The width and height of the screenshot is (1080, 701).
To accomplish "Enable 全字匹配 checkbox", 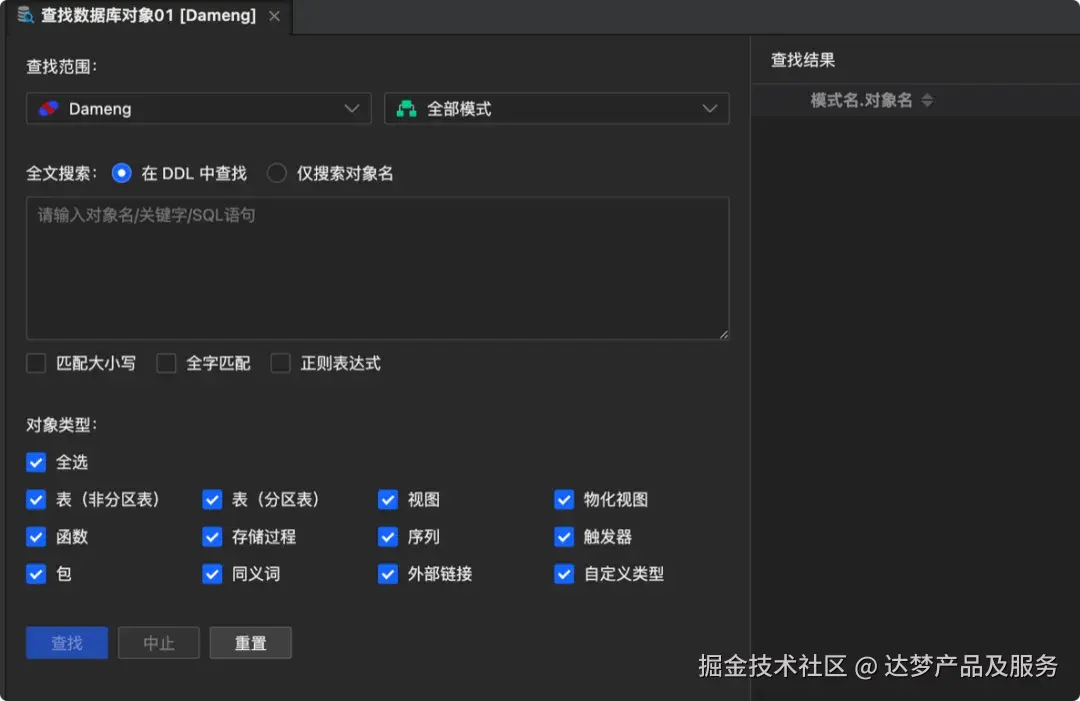I will 166,363.
